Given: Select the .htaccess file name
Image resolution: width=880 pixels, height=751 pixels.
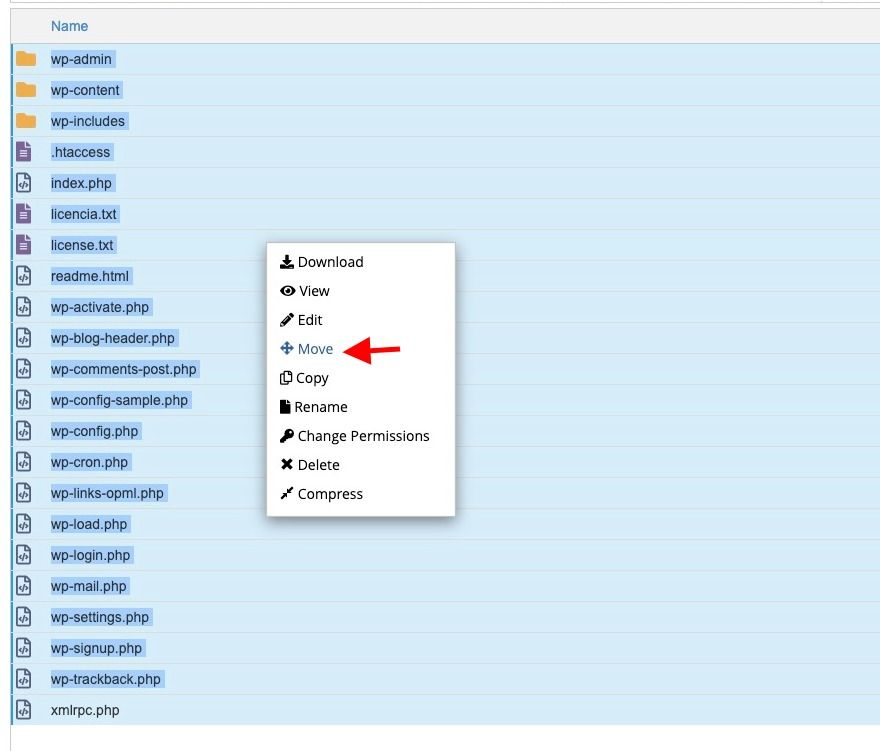Looking at the screenshot, I should [x=80, y=152].
